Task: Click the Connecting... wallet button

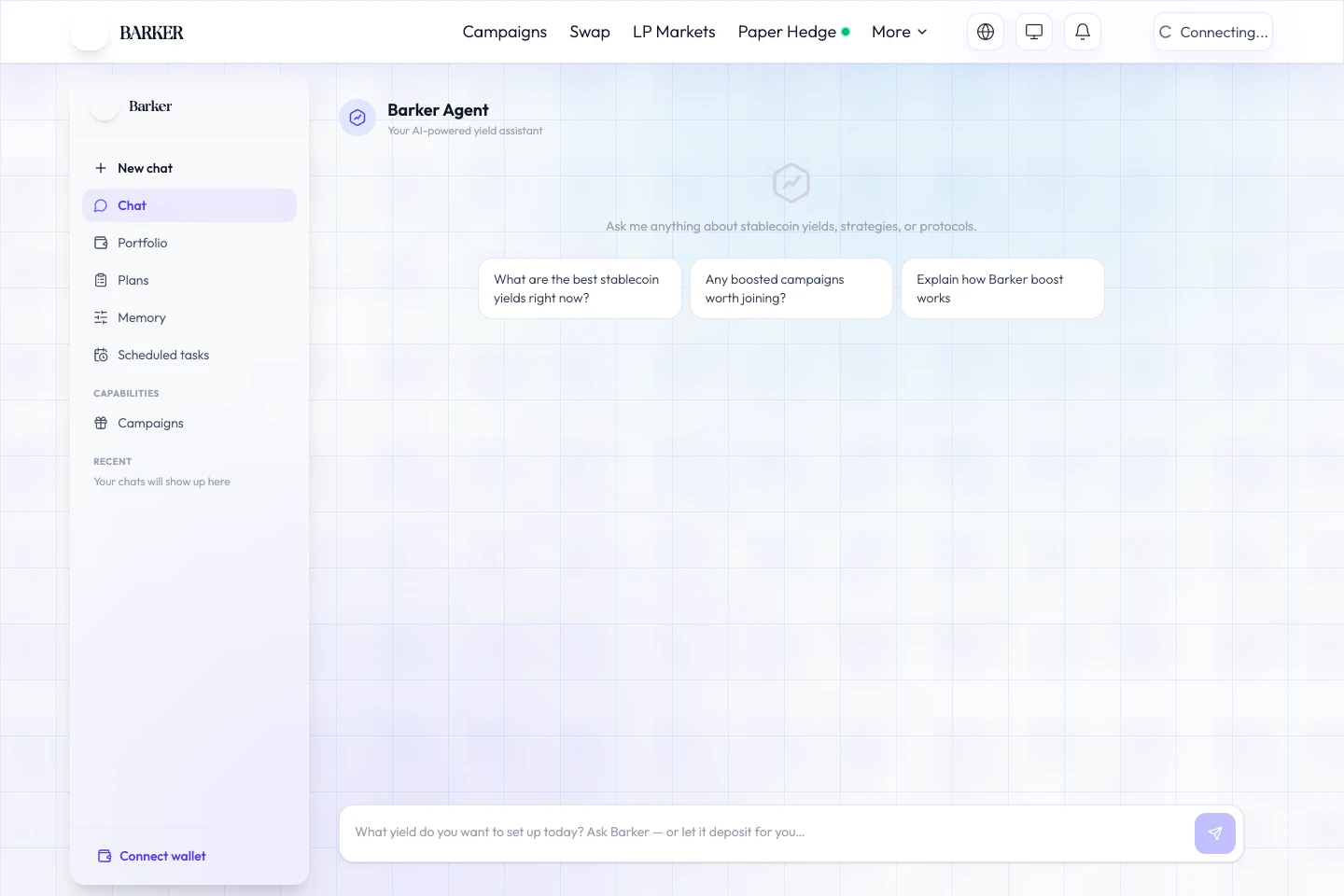Action: tap(1213, 32)
